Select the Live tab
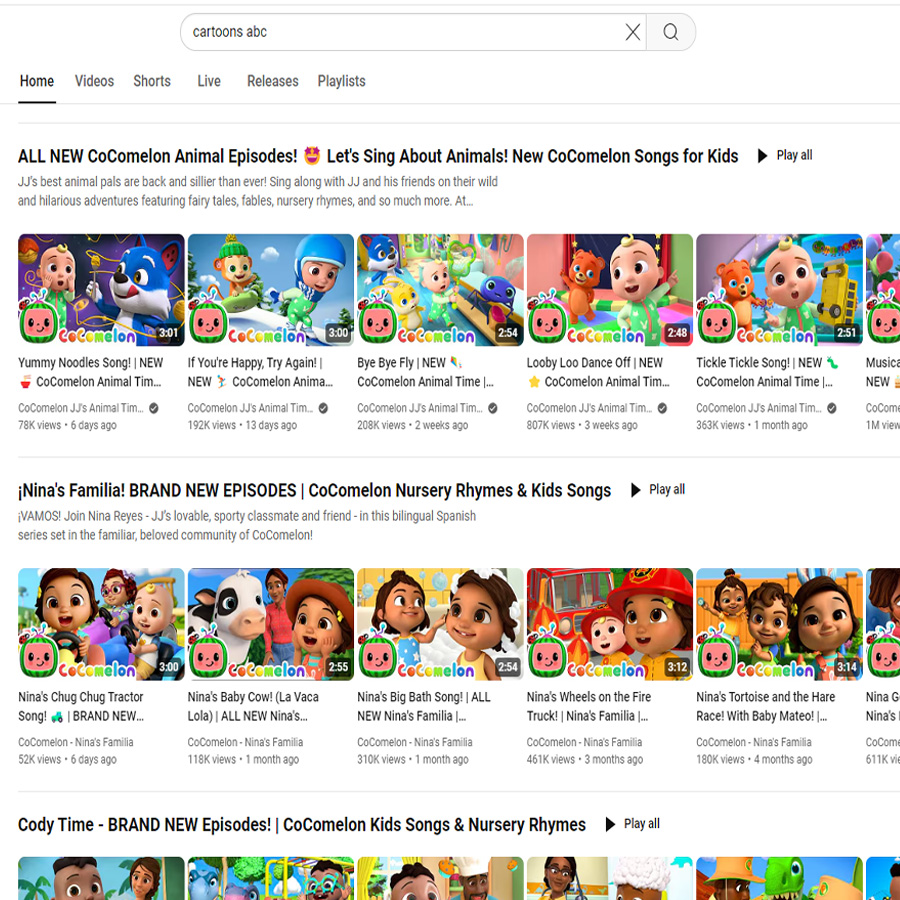The height and width of the screenshot is (900, 900). [209, 81]
